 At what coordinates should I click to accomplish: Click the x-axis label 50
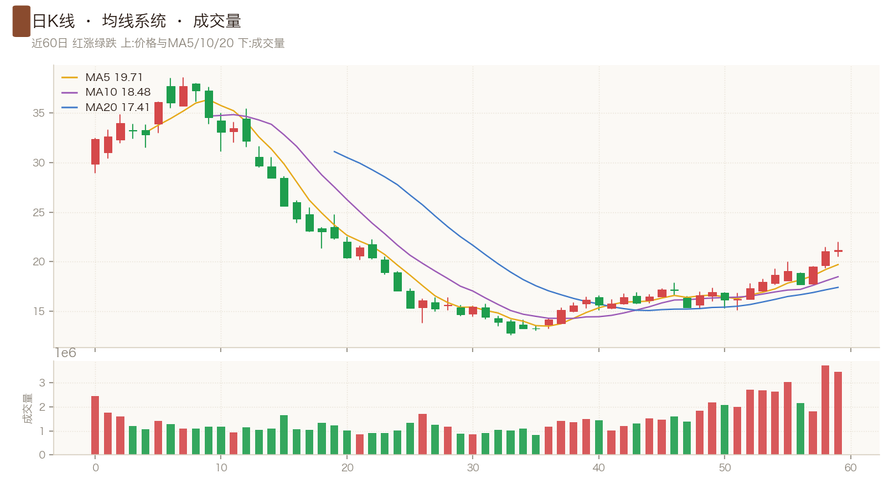[724, 468]
